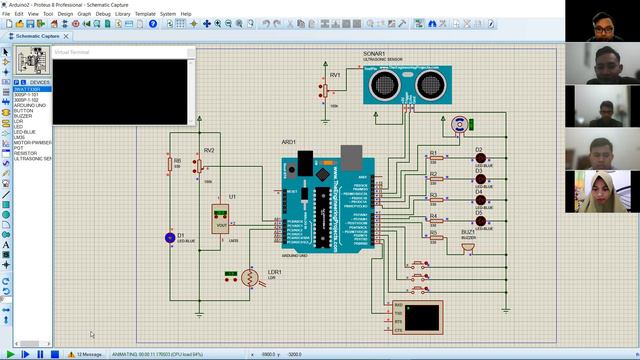Click the LDR1 light sensor component
The height and width of the screenshot is (360, 640).
pos(250,278)
